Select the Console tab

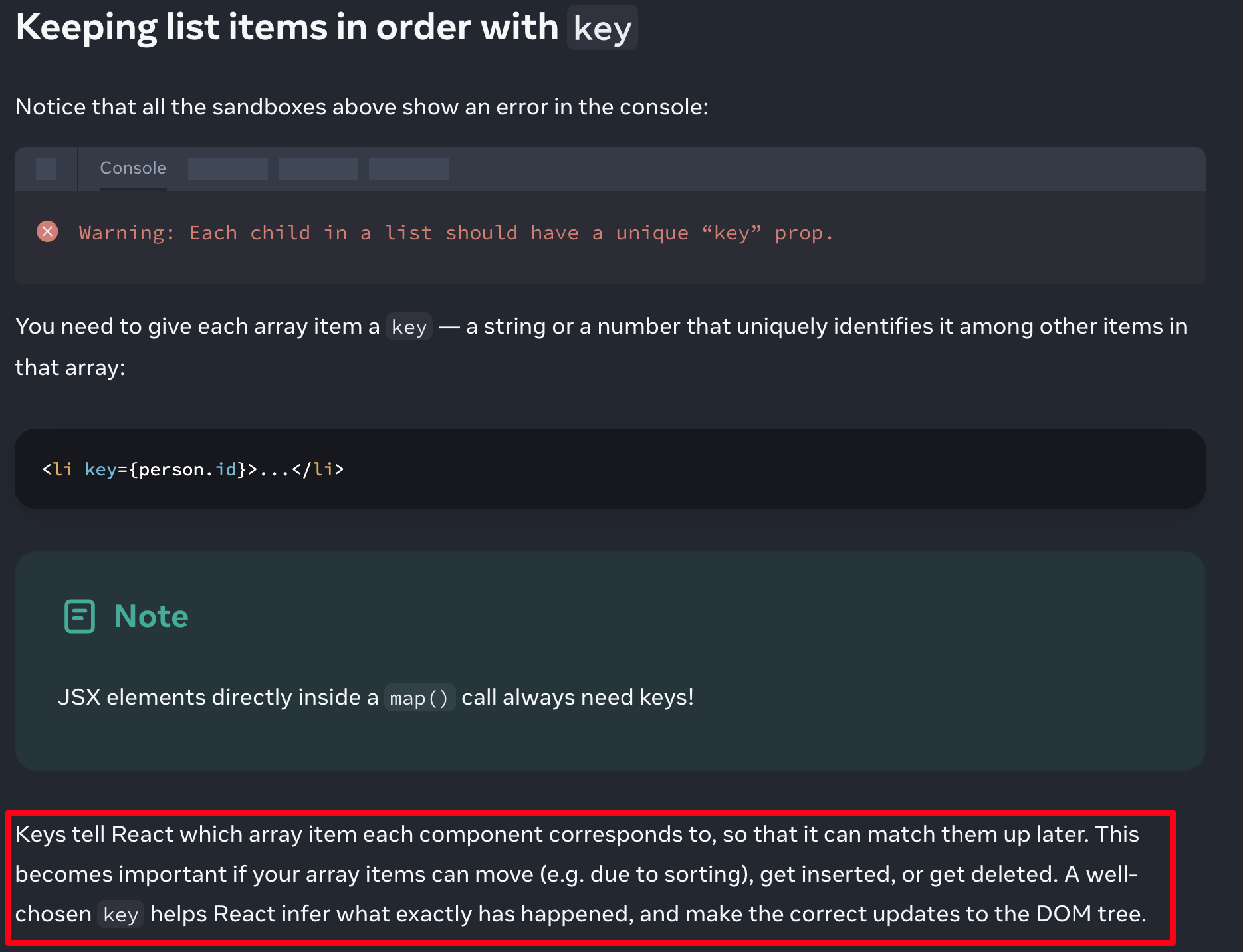coord(133,168)
